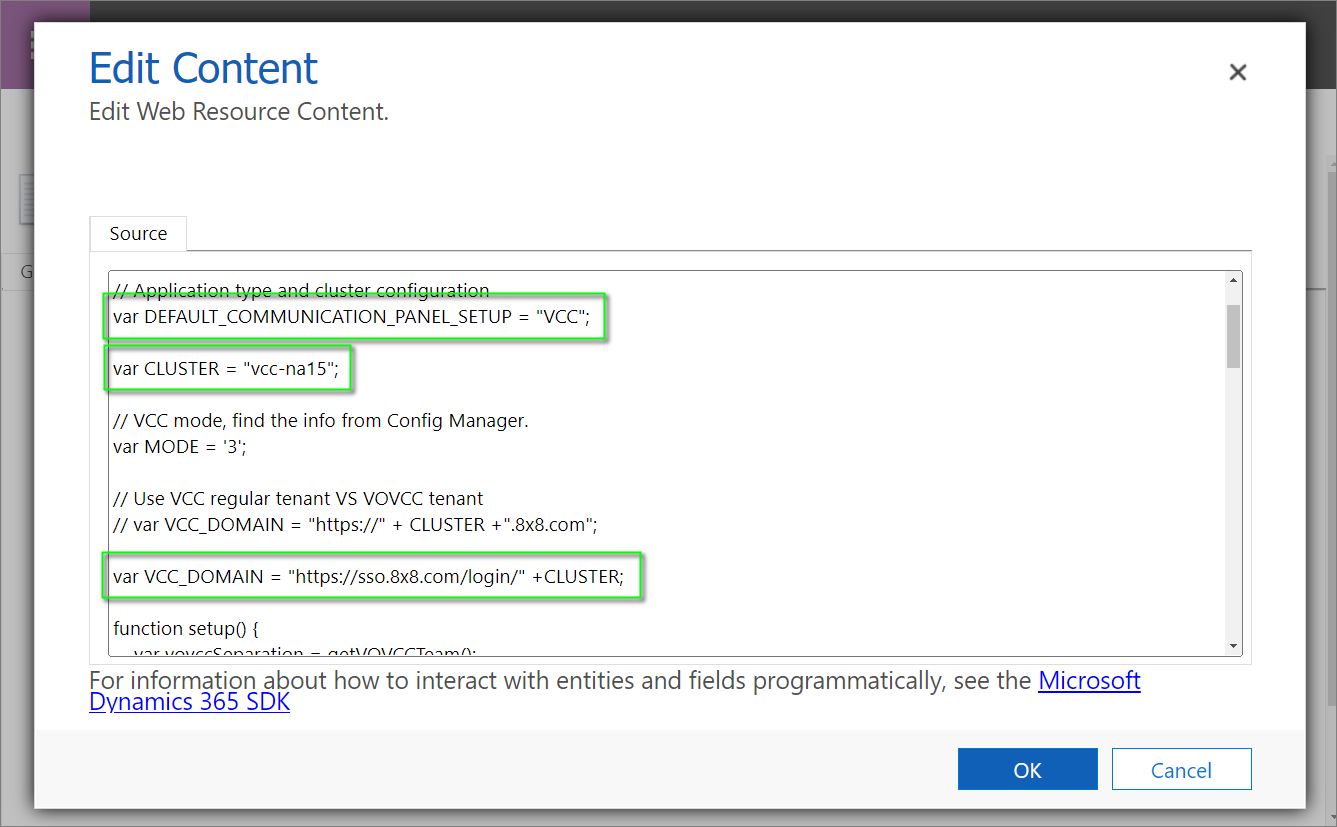Click the 'VCC mode, find the info' comment
The width and height of the screenshot is (1337, 827).
[320, 421]
